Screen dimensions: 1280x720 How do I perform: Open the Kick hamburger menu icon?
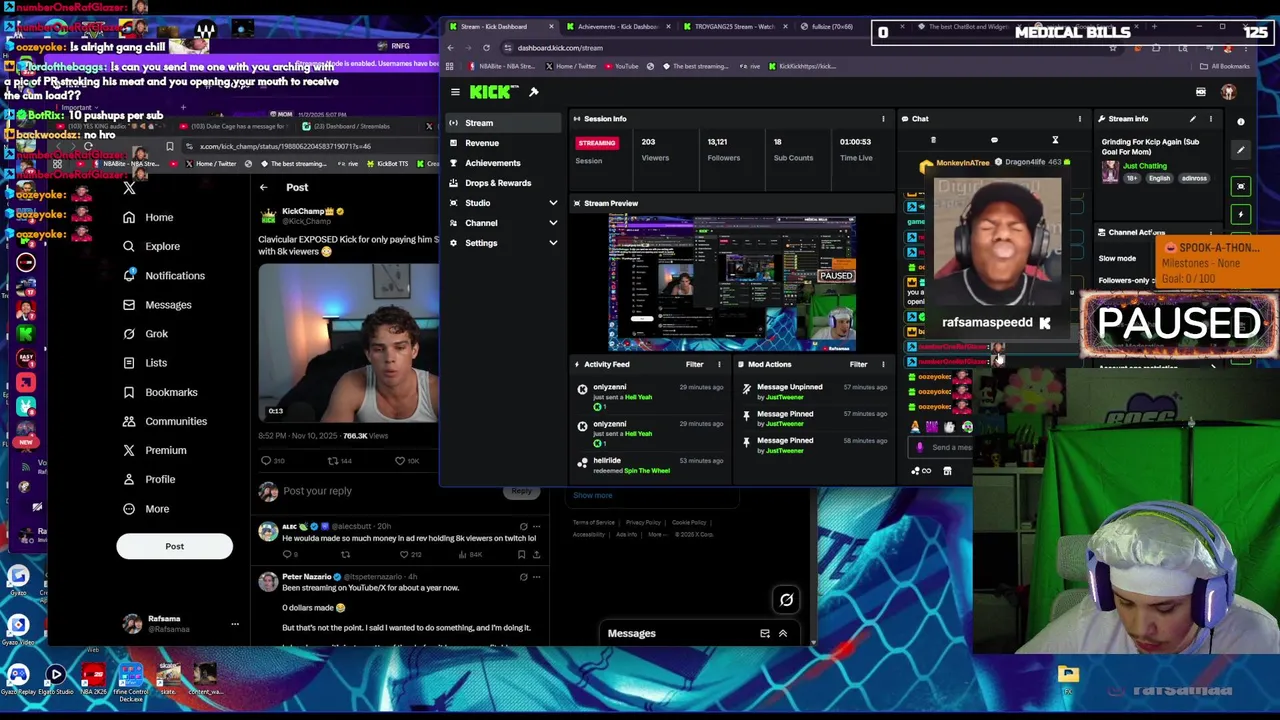tap(455, 92)
